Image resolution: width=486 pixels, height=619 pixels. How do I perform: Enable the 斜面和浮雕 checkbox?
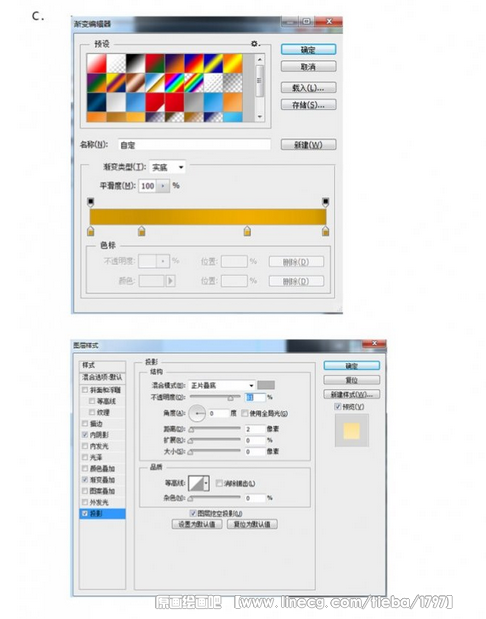point(85,390)
